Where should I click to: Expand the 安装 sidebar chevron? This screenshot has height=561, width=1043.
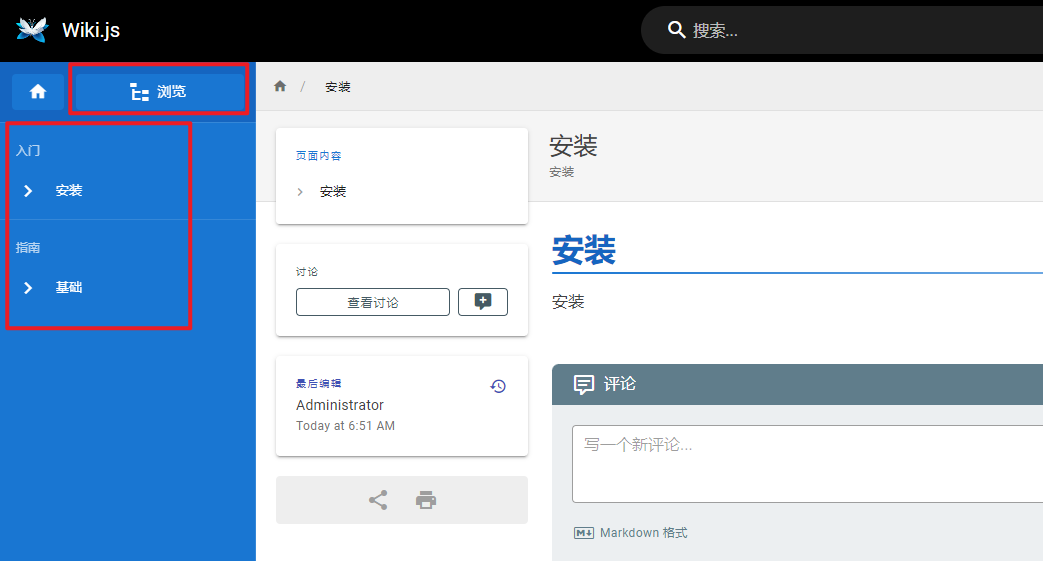(x=28, y=191)
